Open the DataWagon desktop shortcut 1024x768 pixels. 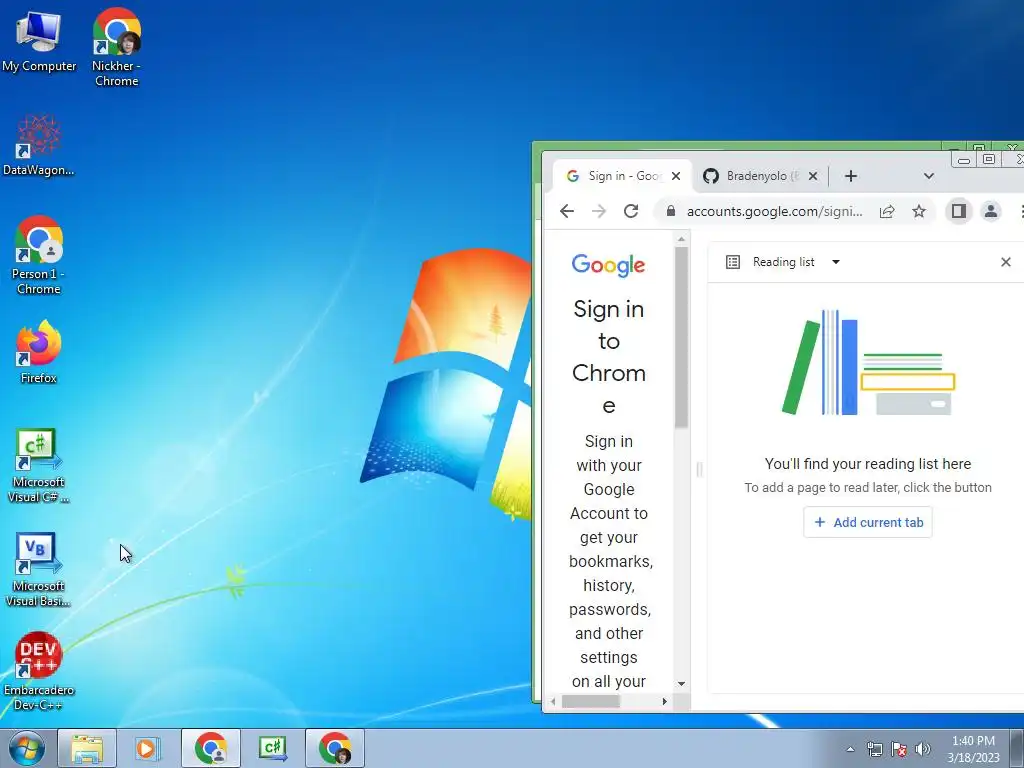point(39,145)
